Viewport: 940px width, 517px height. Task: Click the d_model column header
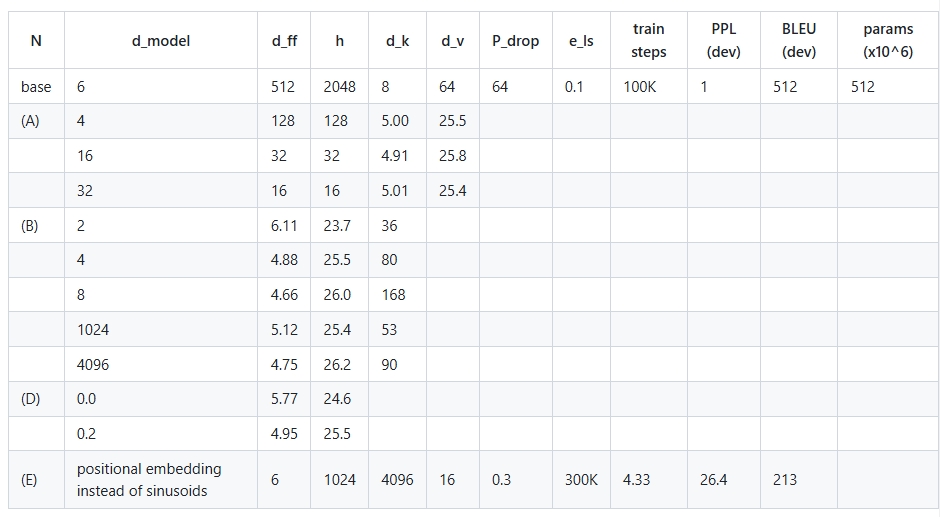pyautogui.click(x=161, y=41)
